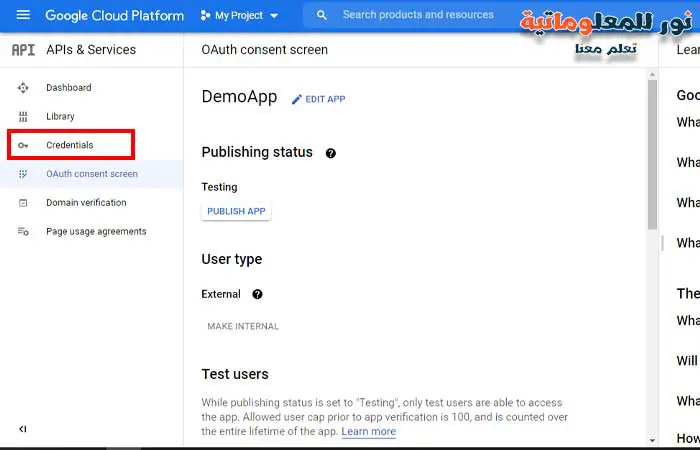Open the My Project selector dropdown
The height and width of the screenshot is (450, 700).
[239, 16]
